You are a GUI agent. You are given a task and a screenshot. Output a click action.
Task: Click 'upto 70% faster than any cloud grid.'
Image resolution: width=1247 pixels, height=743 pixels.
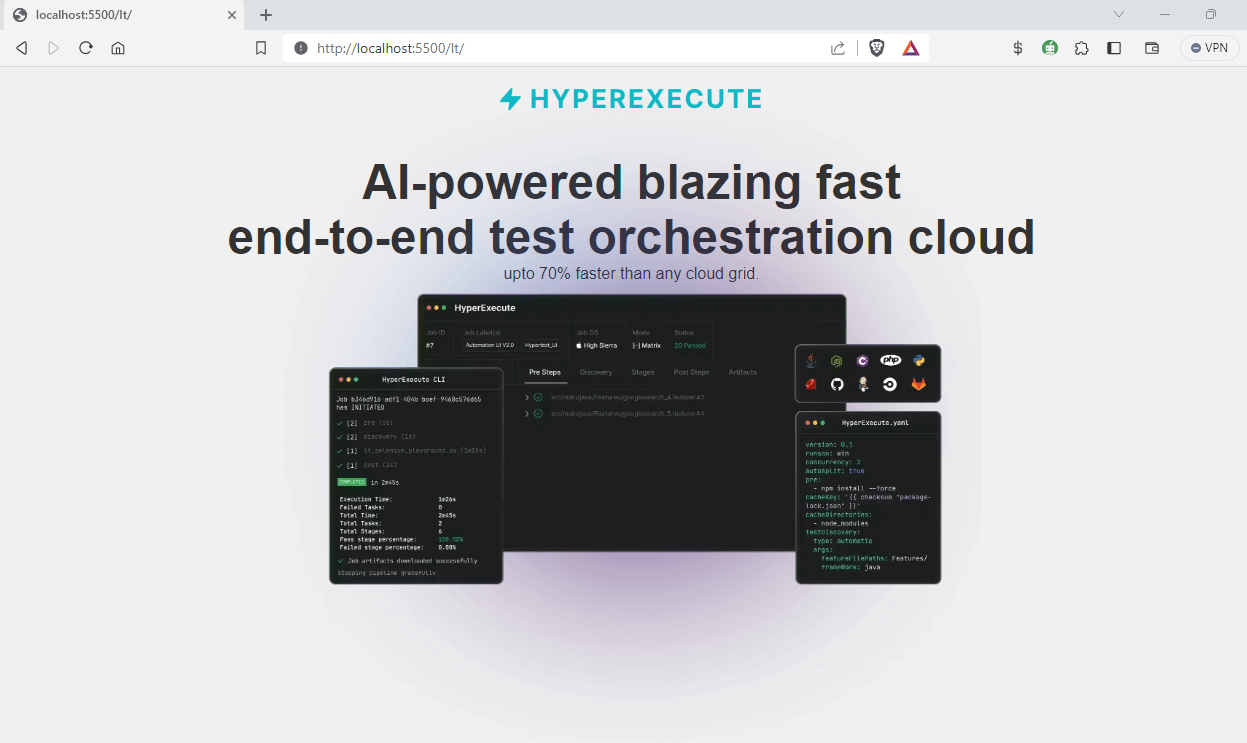click(631, 273)
